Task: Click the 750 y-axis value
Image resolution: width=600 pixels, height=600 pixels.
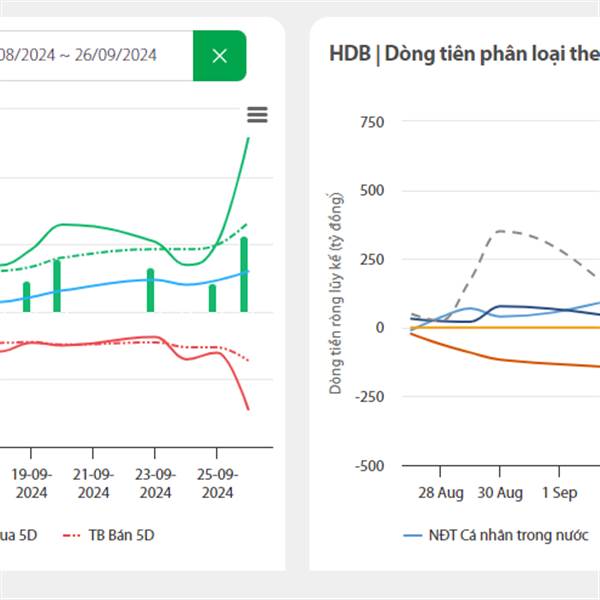Action: pyautogui.click(x=370, y=122)
